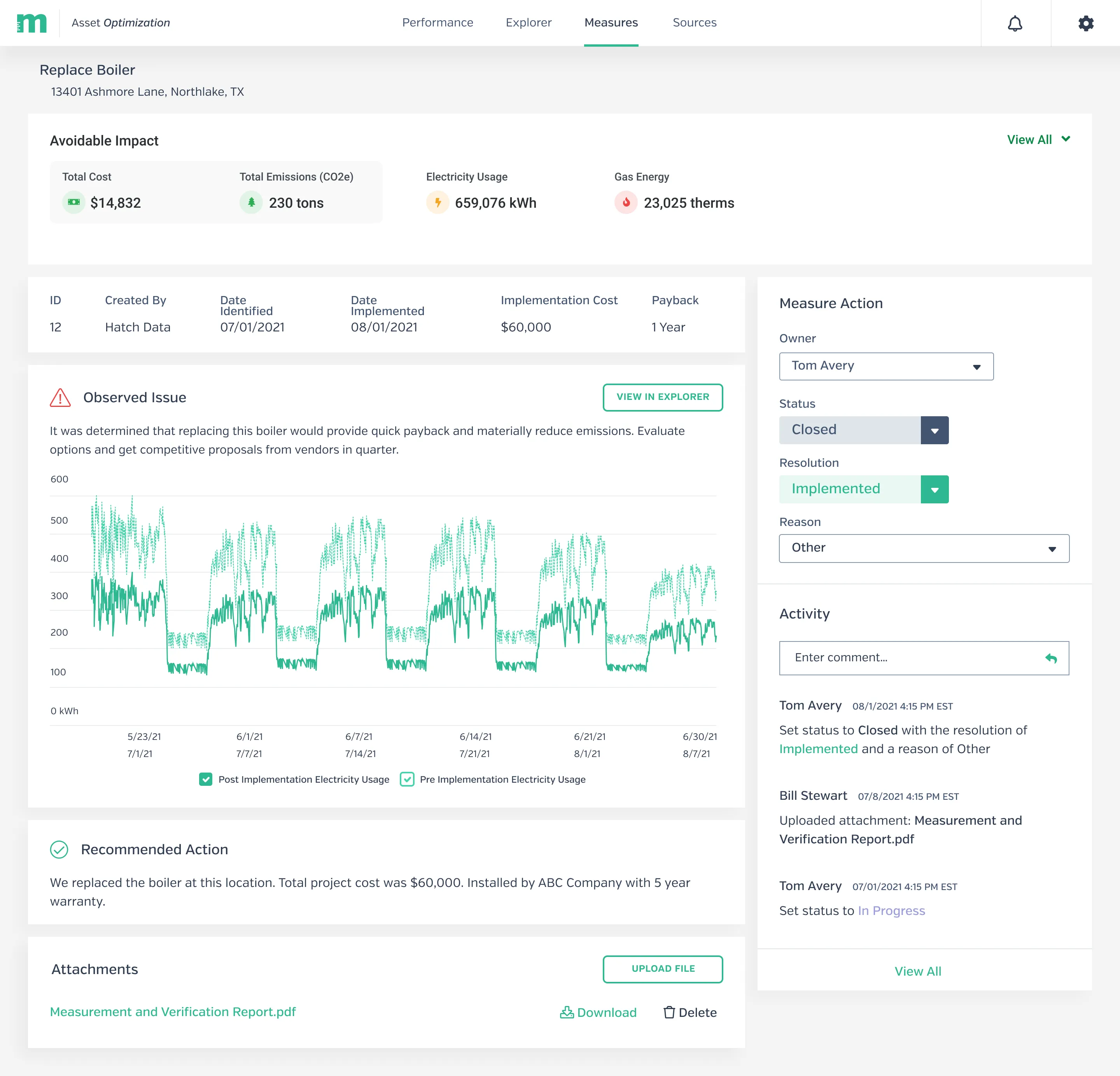This screenshot has width=1120, height=1076.
Task: Click the Bill Stewart activity entry name
Action: [812, 796]
